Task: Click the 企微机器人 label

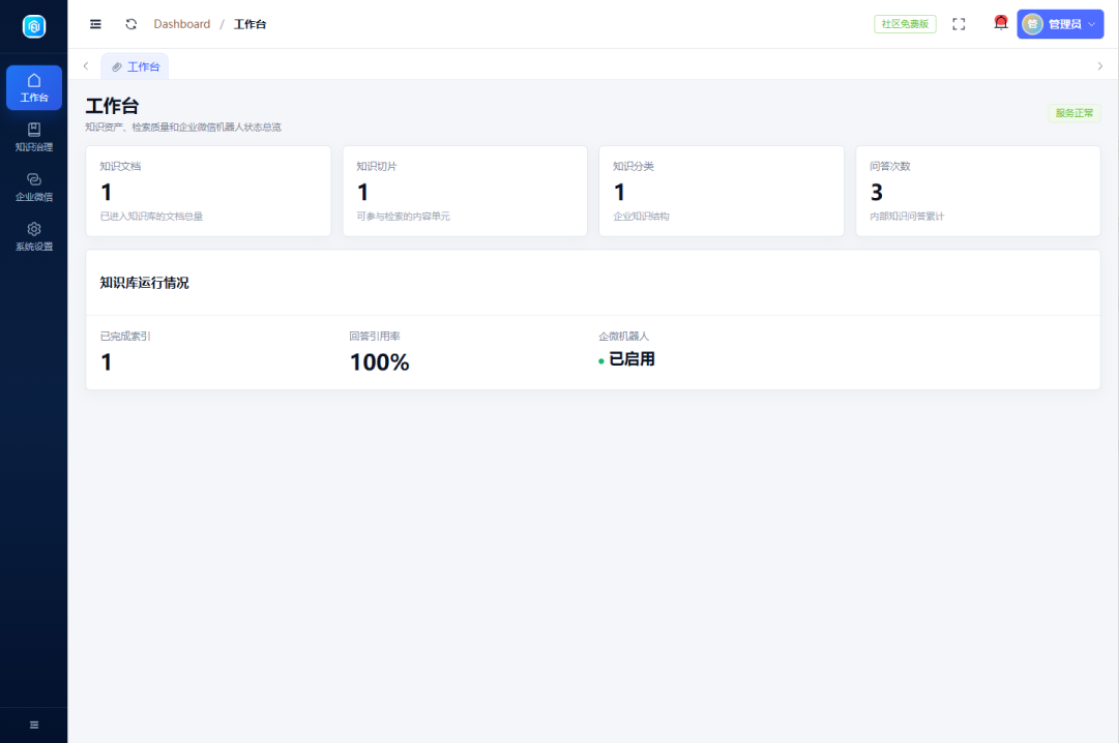Action: 624,336
